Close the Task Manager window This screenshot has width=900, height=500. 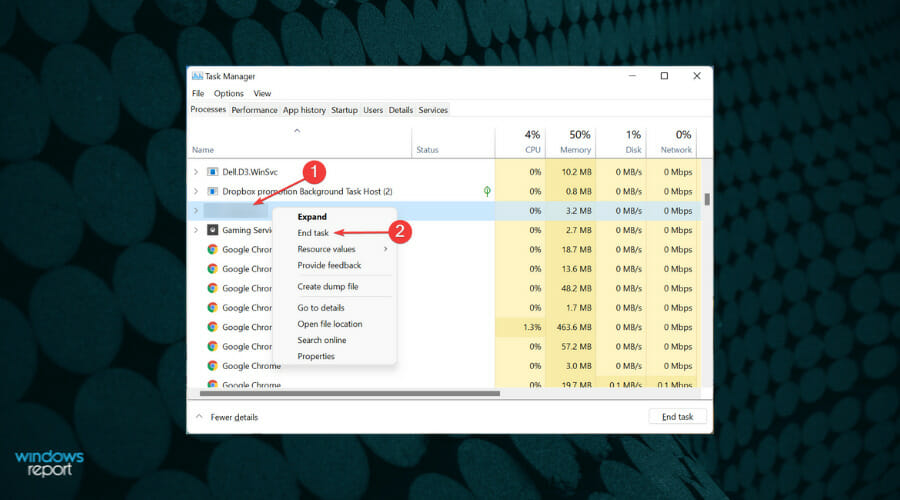(x=696, y=76)
